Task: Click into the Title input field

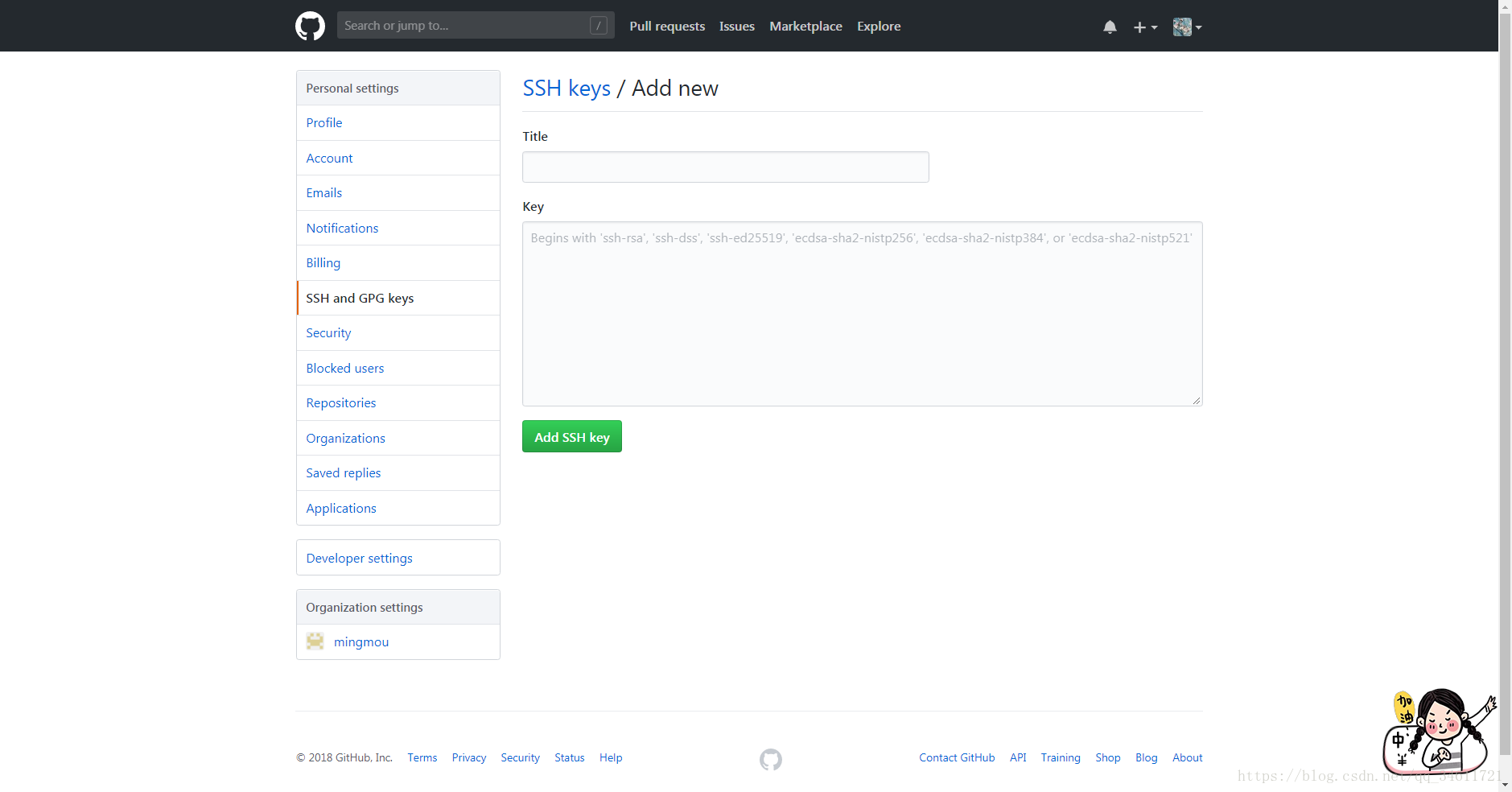Action: (x=725, y=167)
